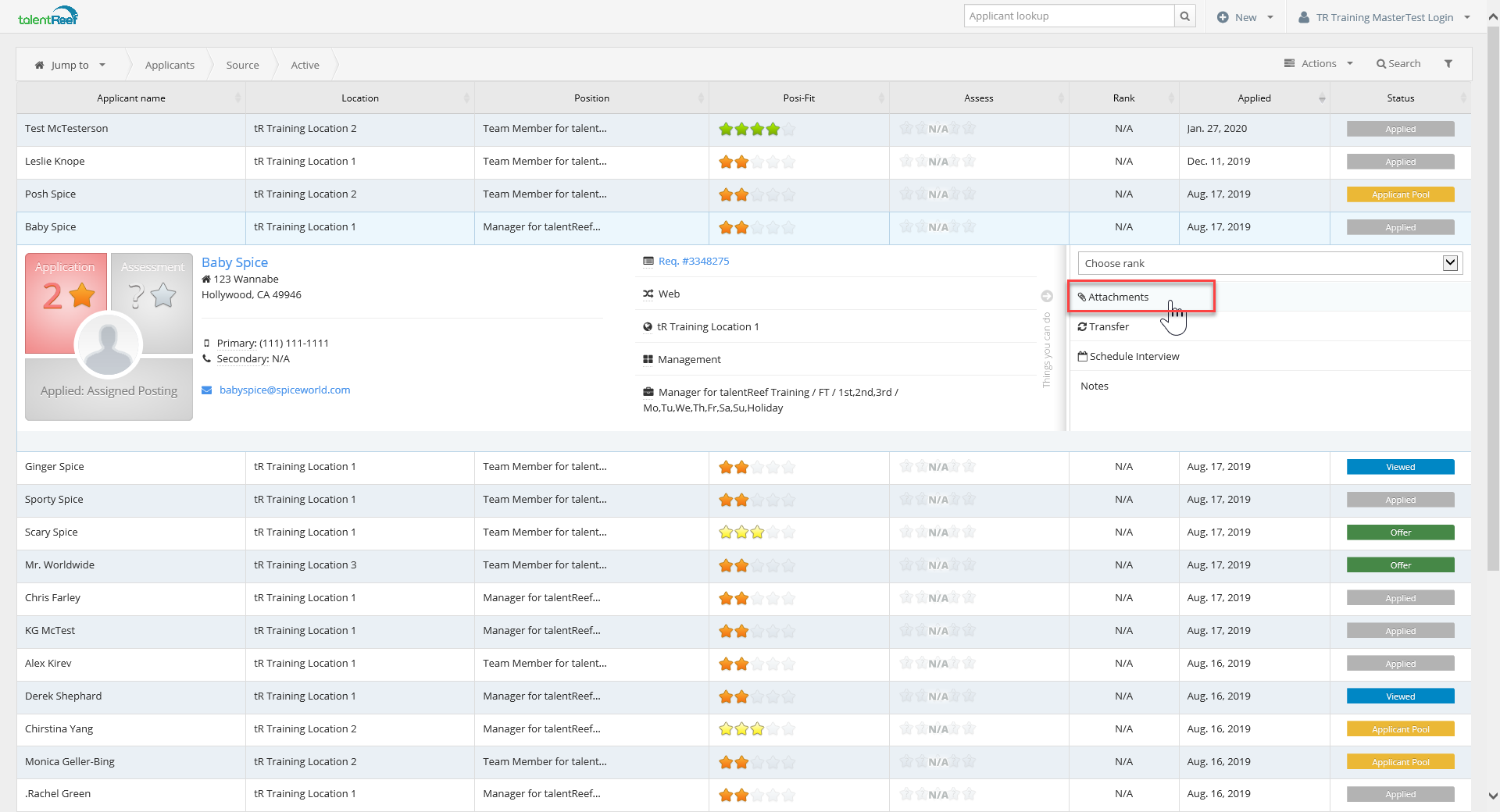Image resolution: width=1500 pixels, height=812 pixels.
Task: Click the magnifier icon beside Applicant lookup
Action: click(x=1185, y=16)
